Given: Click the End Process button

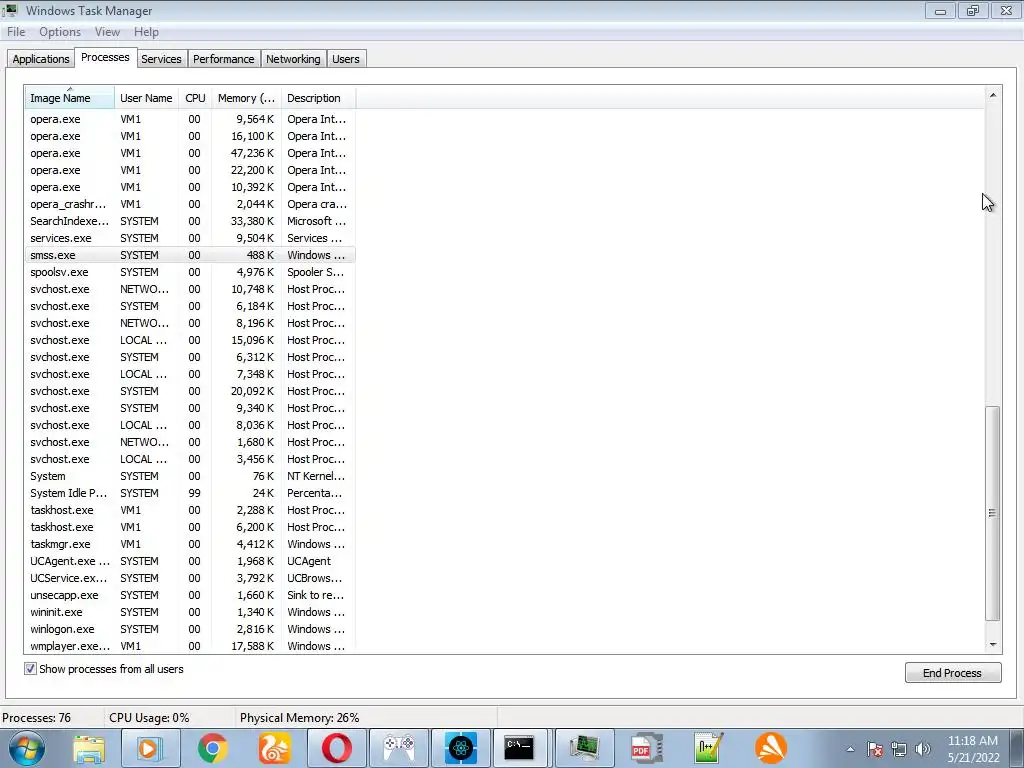Looking at the screenshot, I should pyautogui.click(x=953, y=673).
